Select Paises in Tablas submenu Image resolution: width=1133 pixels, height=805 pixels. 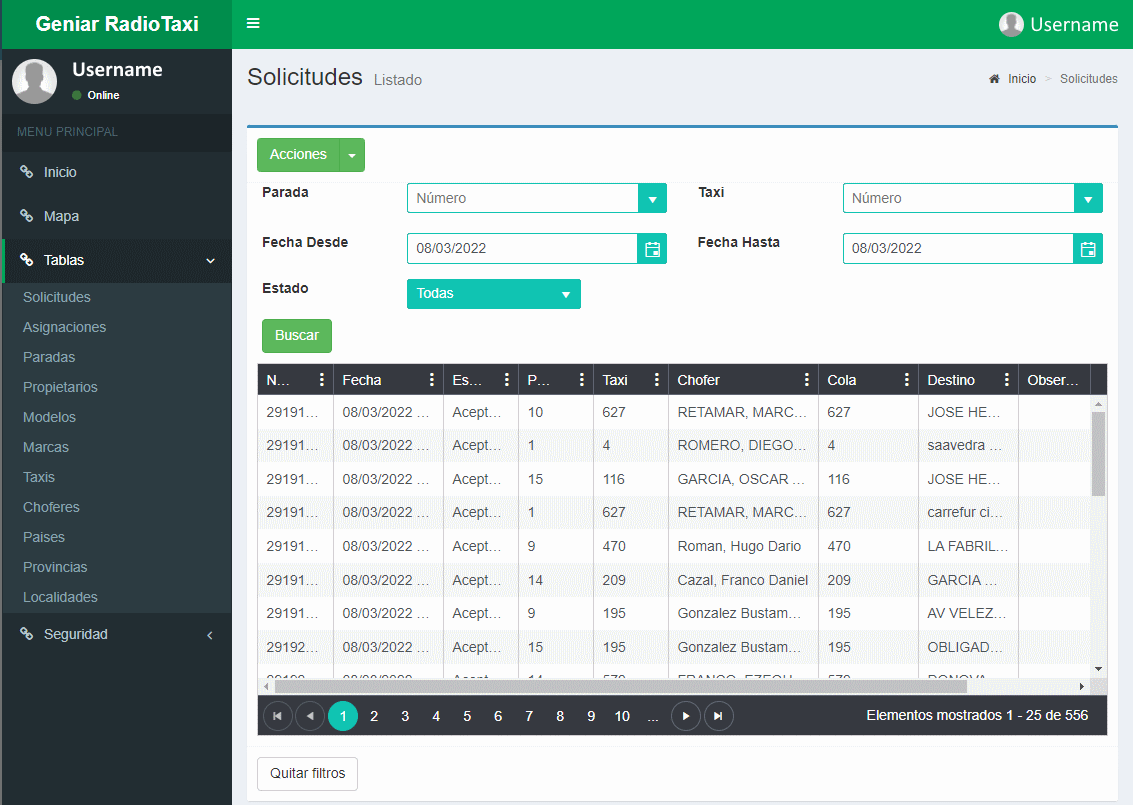point(43,537)
